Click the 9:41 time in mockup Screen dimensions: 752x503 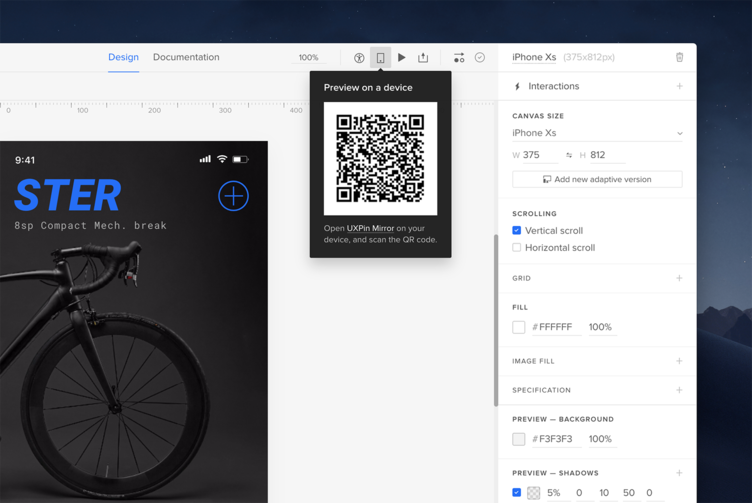point(24,160)
